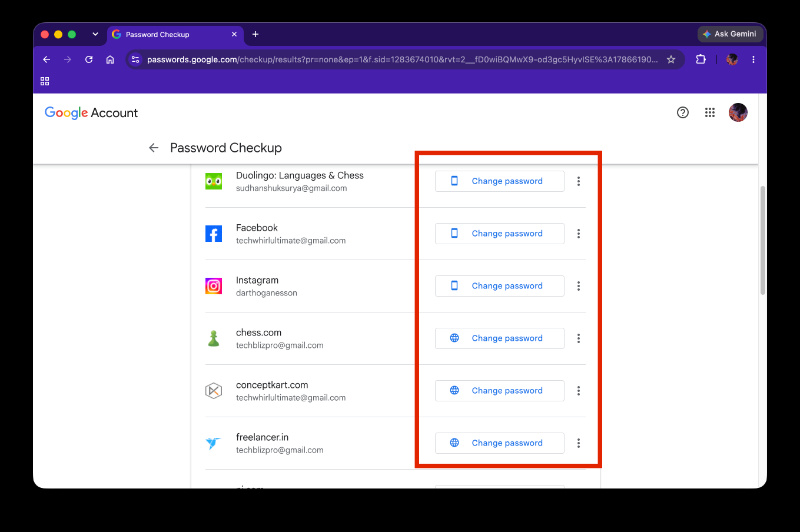Click the page vertical scrollbar

(x=762, y=240)
